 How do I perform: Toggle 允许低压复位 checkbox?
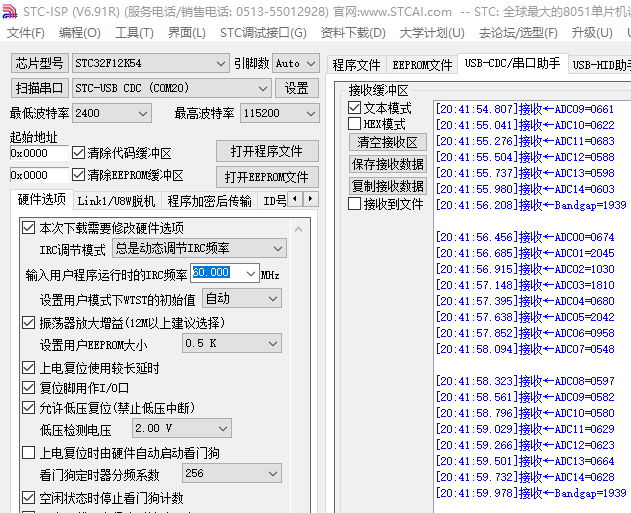tap(28, 408)
